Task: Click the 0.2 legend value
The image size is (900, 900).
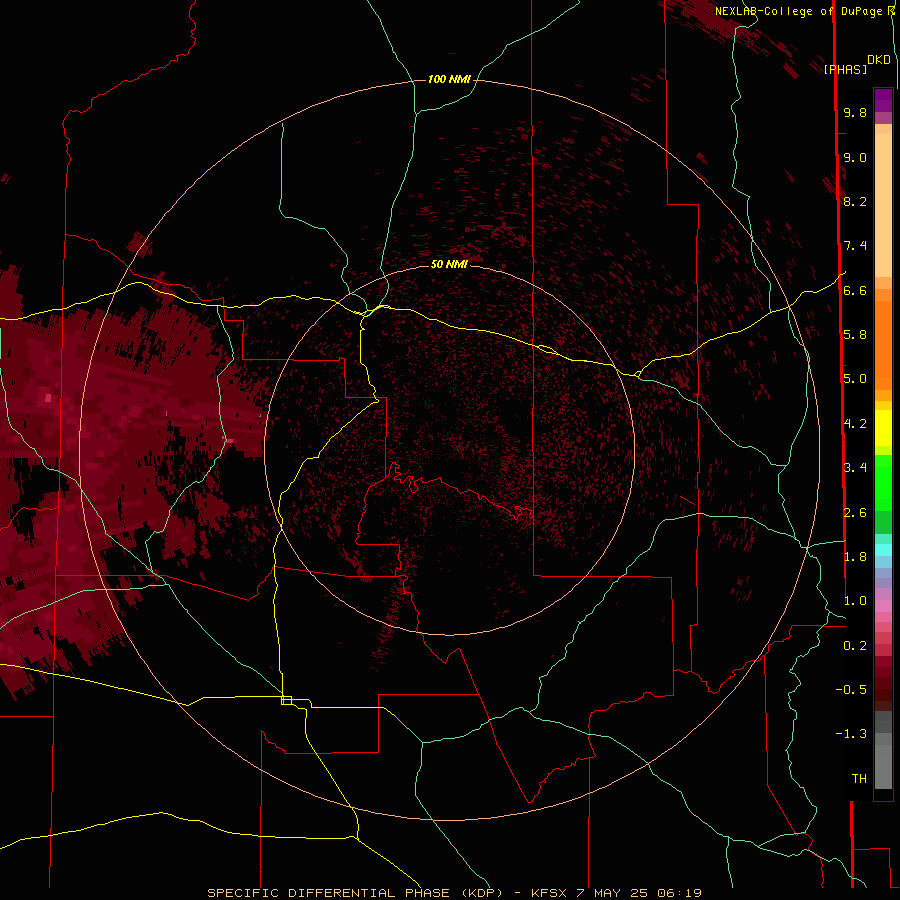Action: [855, 646]
